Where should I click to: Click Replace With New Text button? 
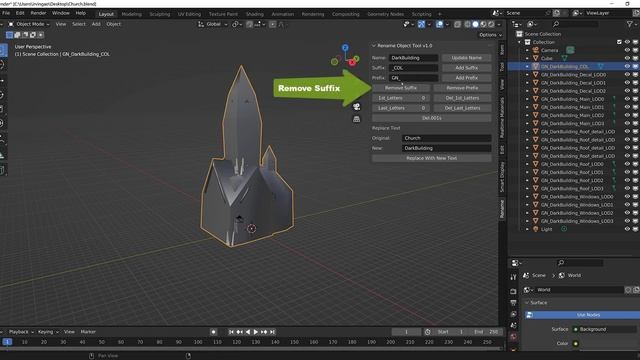tap(431, 158)
